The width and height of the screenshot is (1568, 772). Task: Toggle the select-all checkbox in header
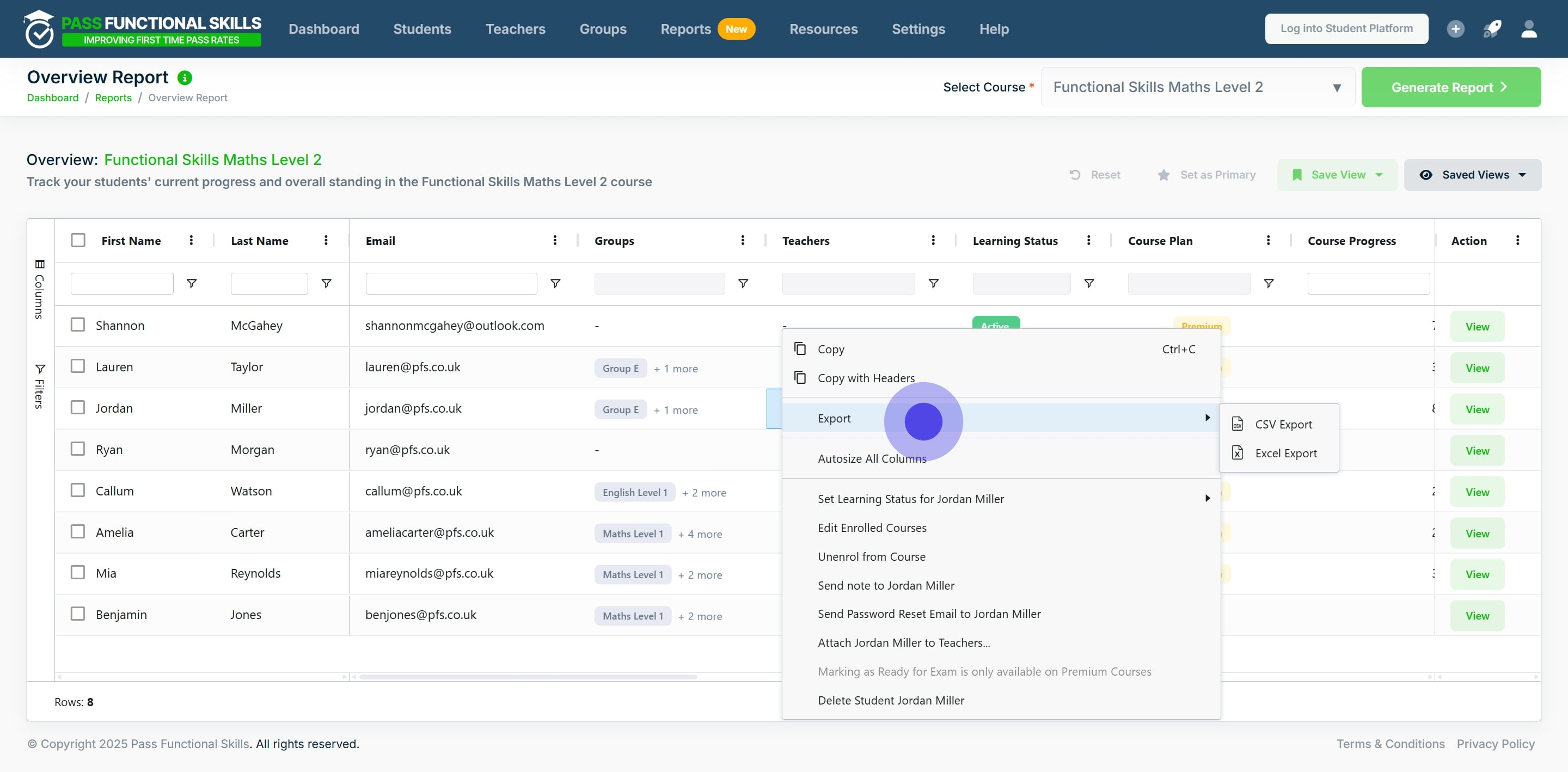point(78,240)
